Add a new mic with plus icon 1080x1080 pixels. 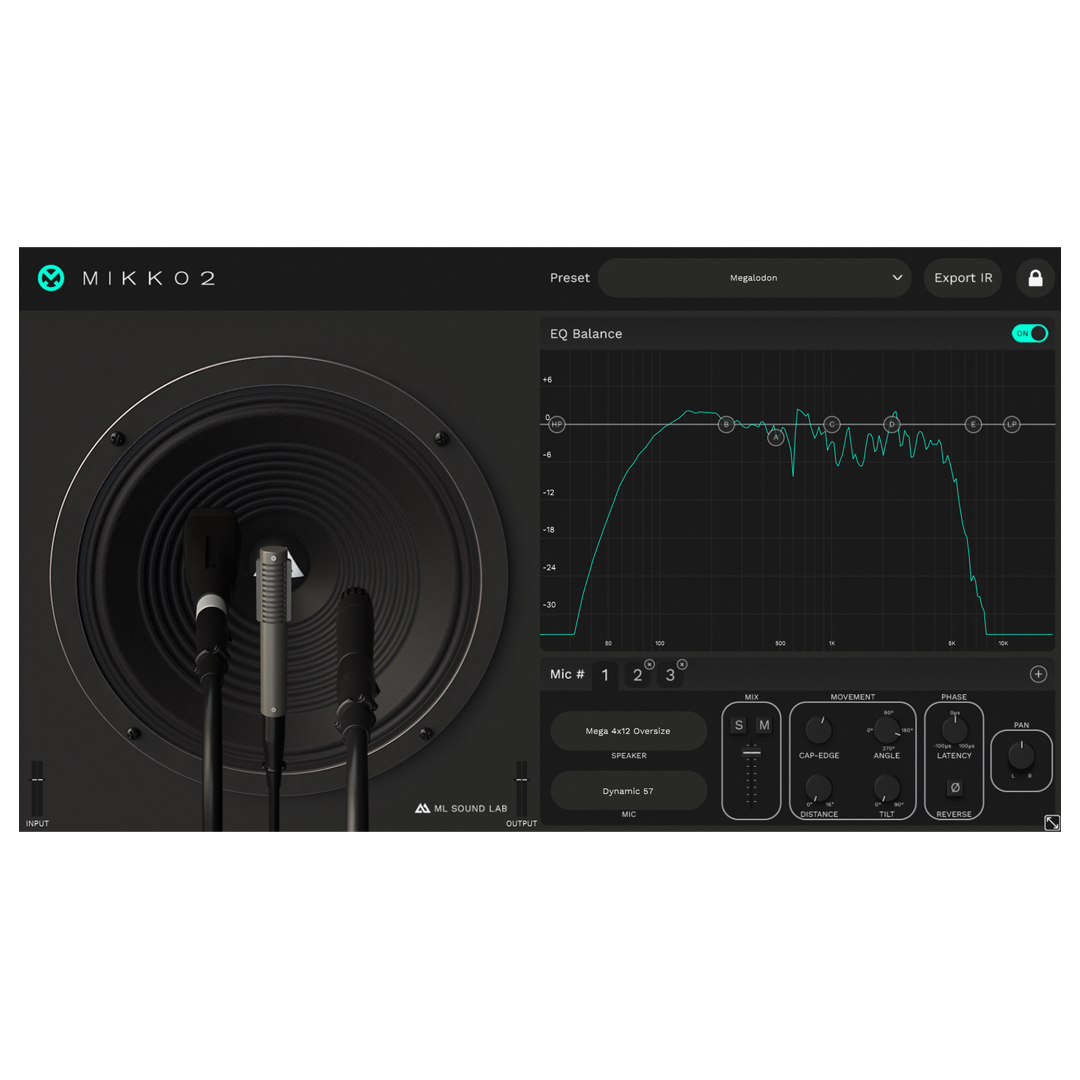(1039, 674)
